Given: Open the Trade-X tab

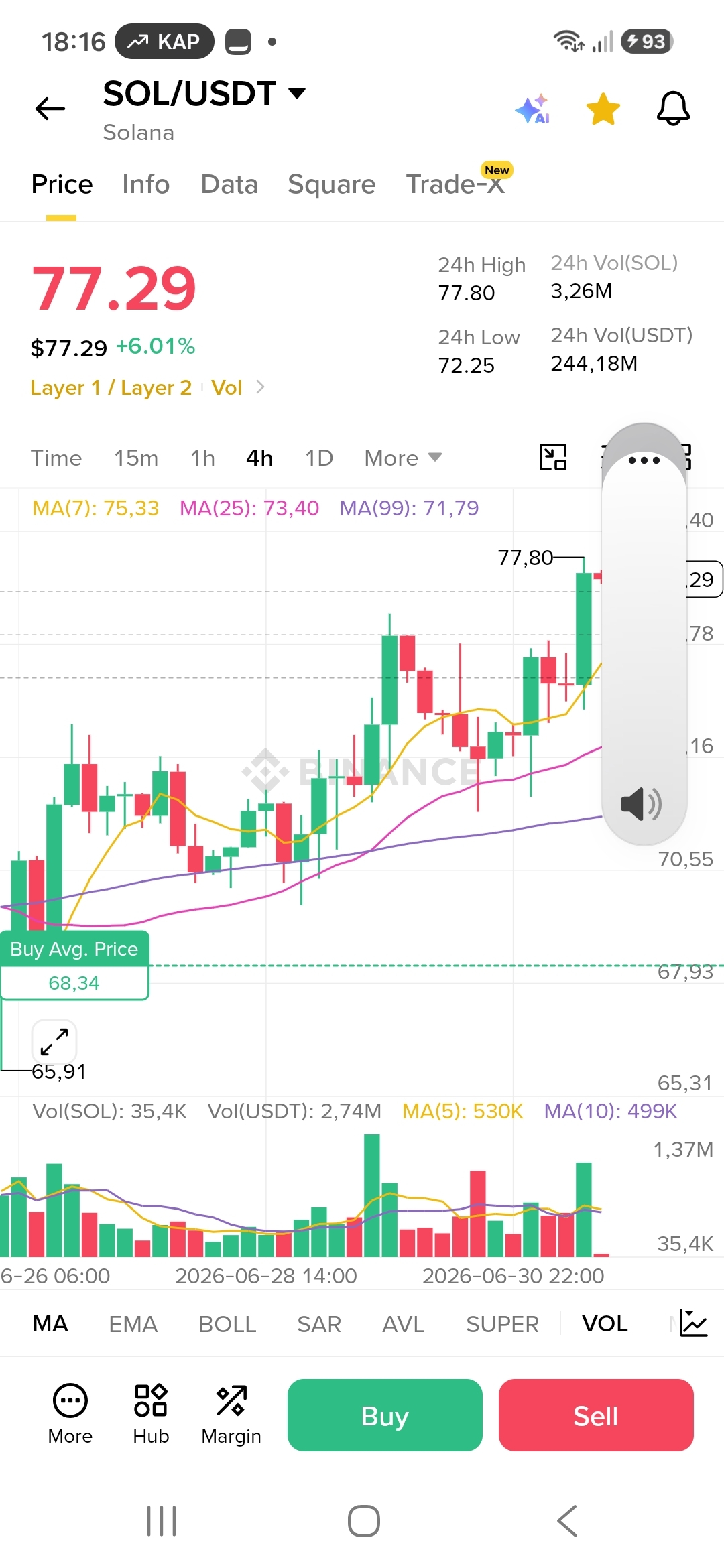Looking at the screenshot, I should 456,184.
